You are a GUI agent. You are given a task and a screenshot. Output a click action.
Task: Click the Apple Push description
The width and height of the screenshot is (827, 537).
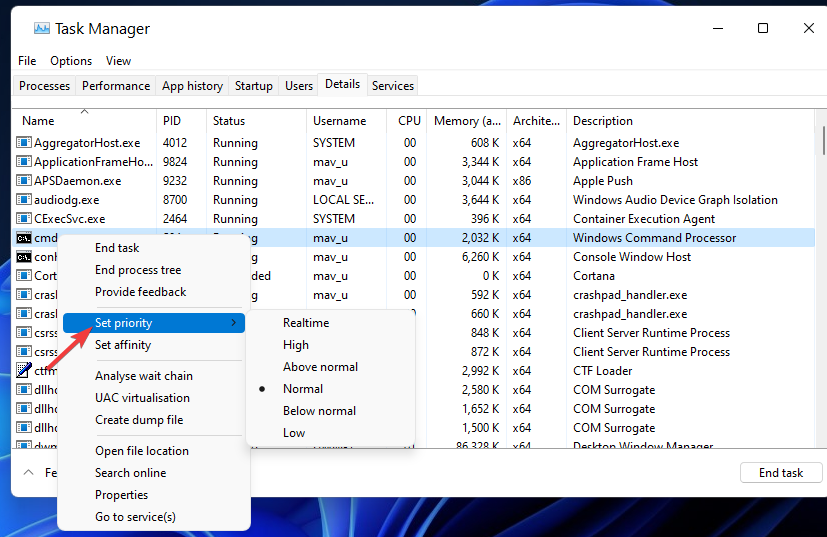click(603, 181)
